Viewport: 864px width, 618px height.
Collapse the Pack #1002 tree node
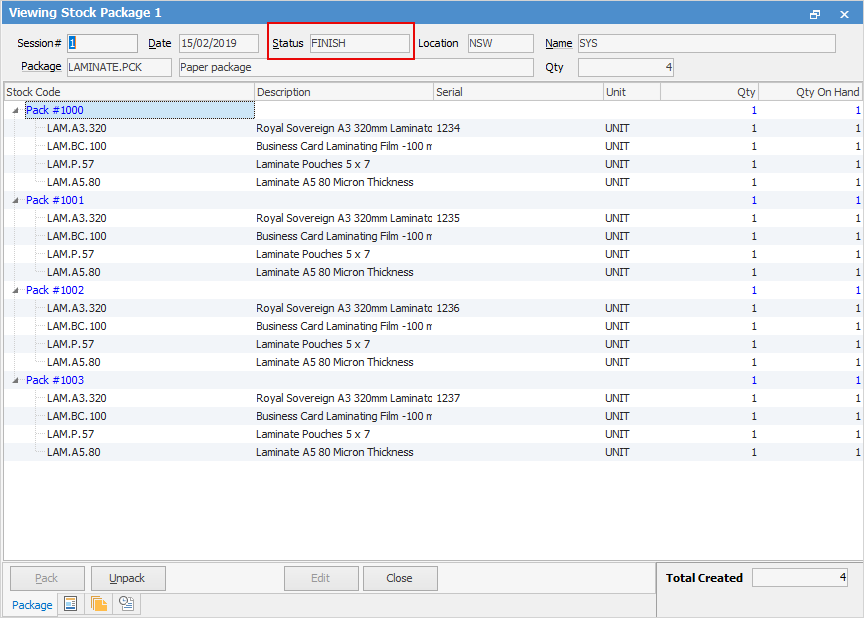pos(15,291)
